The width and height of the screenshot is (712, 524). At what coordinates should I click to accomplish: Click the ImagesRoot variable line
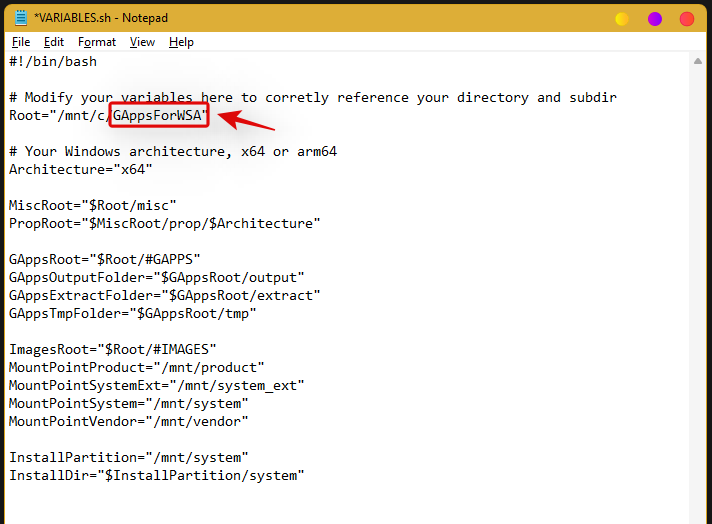(x=110, y=349)
